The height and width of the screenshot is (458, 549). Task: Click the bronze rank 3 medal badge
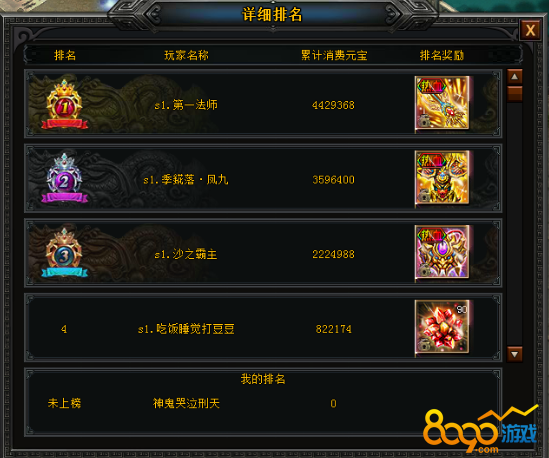tap(64, 253)
